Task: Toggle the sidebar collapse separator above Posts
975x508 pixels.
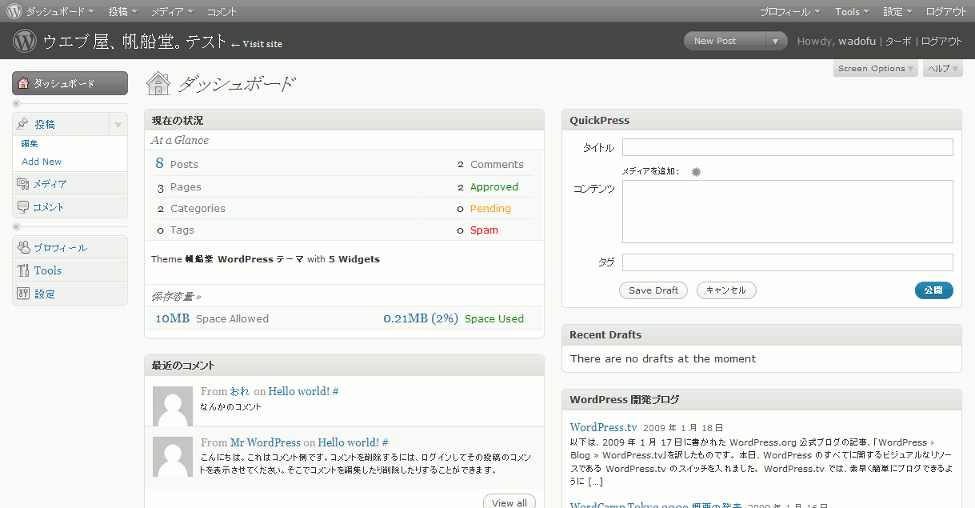Action: tap(17, 103)
